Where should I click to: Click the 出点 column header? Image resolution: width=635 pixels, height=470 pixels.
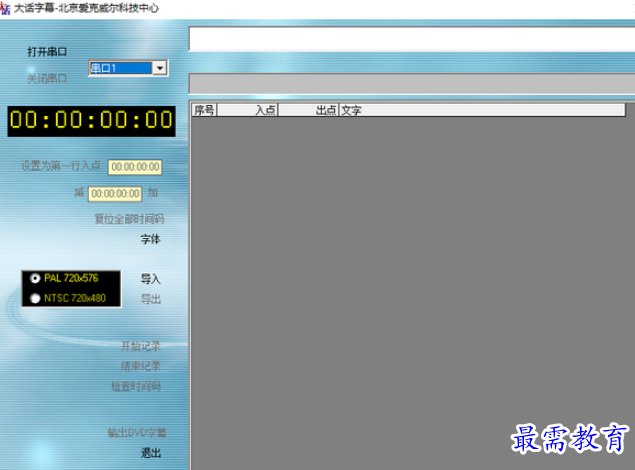click(308, 110)
